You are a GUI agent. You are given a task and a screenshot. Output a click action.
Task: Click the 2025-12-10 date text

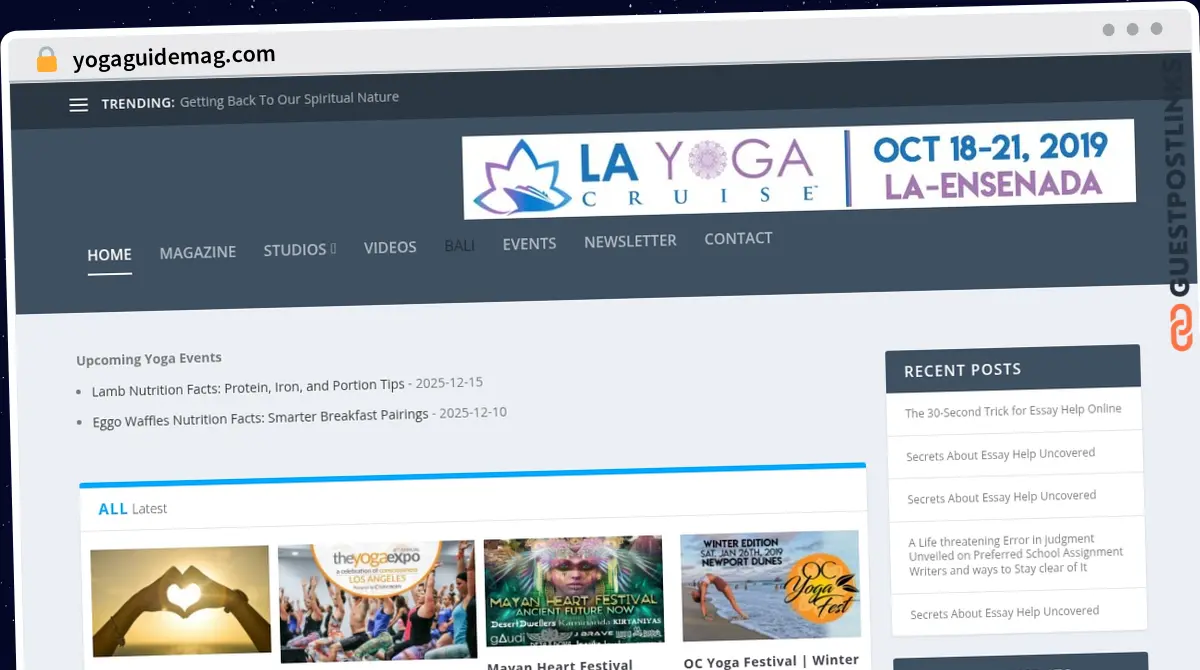(x=473, y=412)
